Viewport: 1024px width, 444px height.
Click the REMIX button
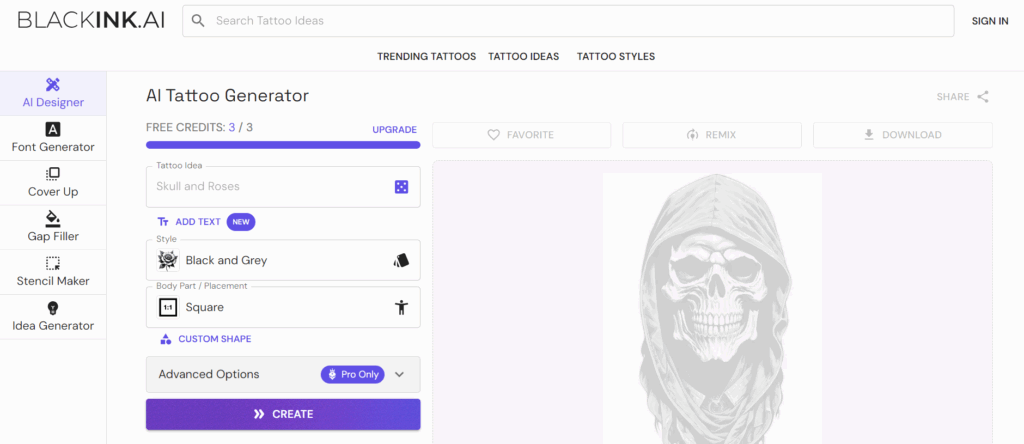tap(712, 135)
